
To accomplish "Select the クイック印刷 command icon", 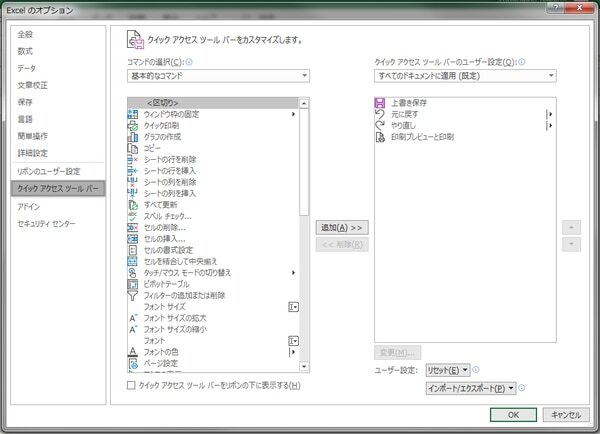I will coord(133,125).
